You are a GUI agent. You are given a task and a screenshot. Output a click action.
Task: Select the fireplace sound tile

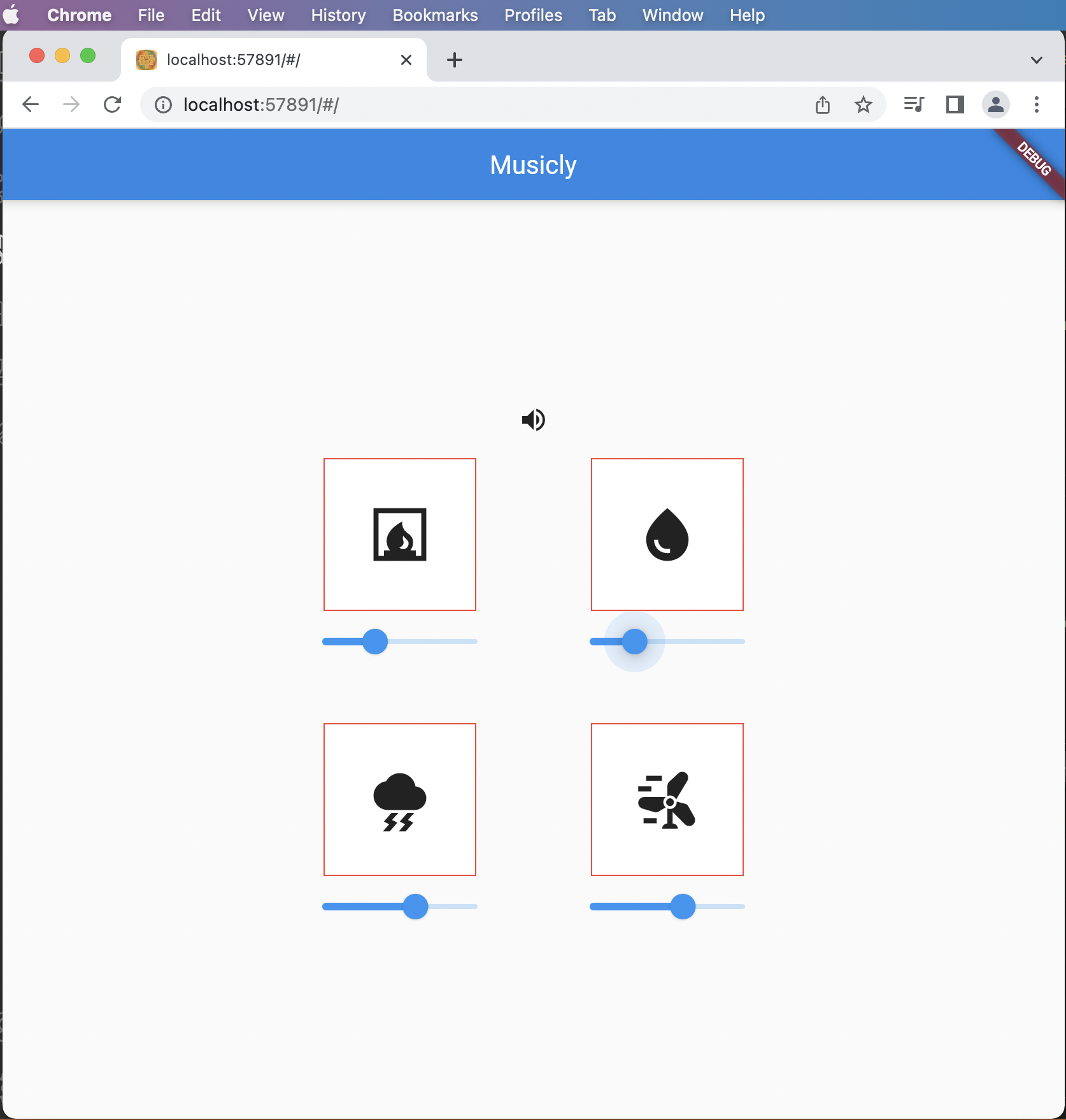point(400,535)
